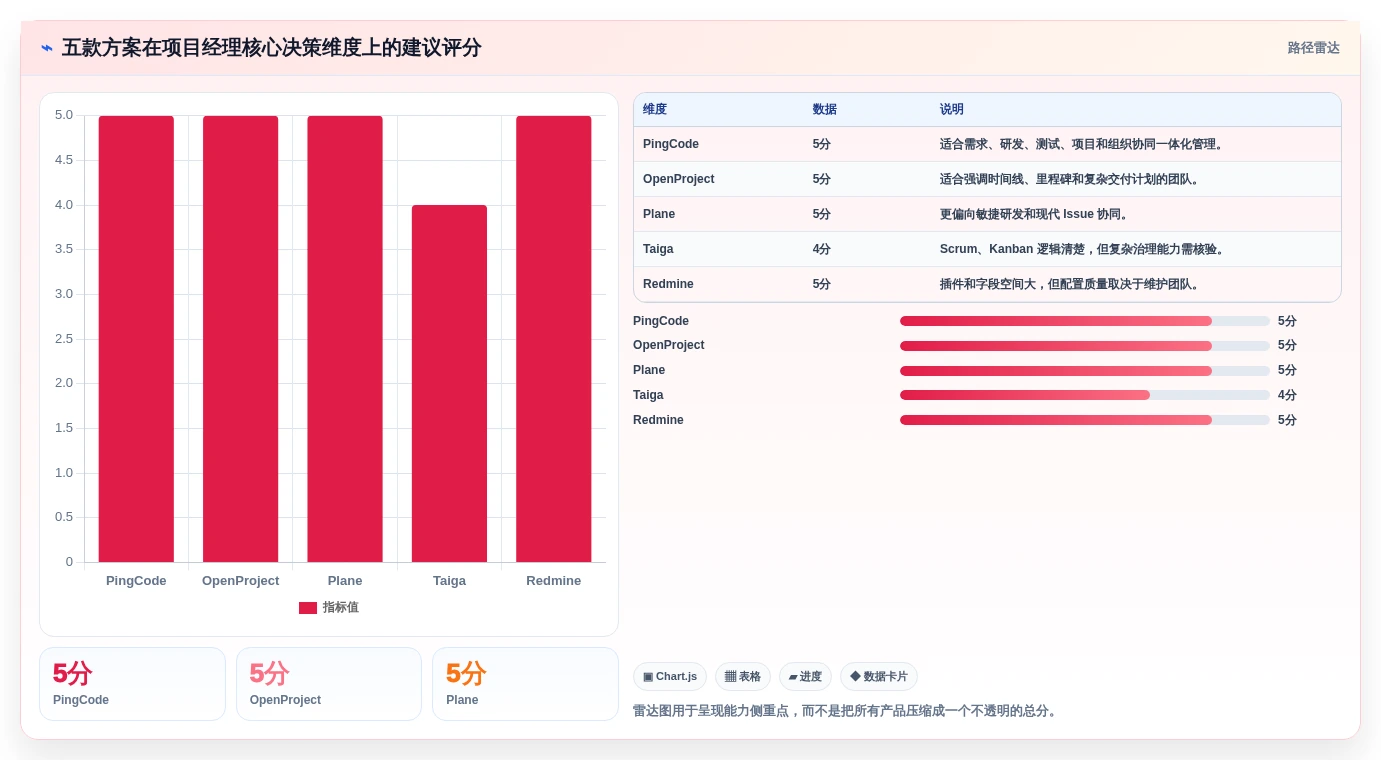Open the OpenProject 5分 data card

pyautogui.click(x=329, y=684)
